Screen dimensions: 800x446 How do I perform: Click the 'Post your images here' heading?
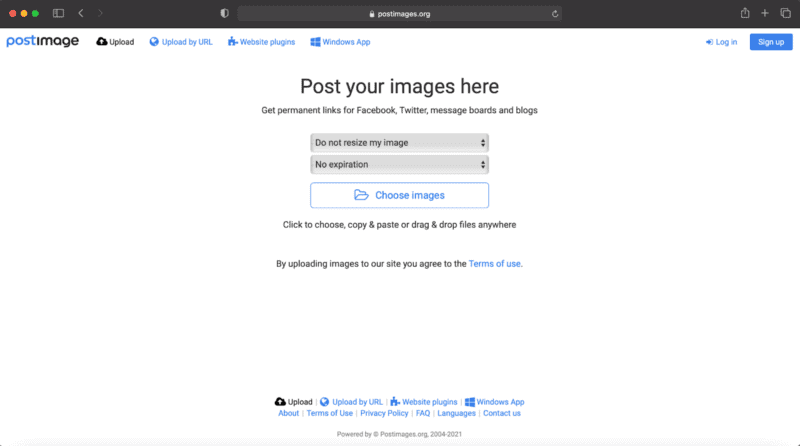tap(399, 86)
